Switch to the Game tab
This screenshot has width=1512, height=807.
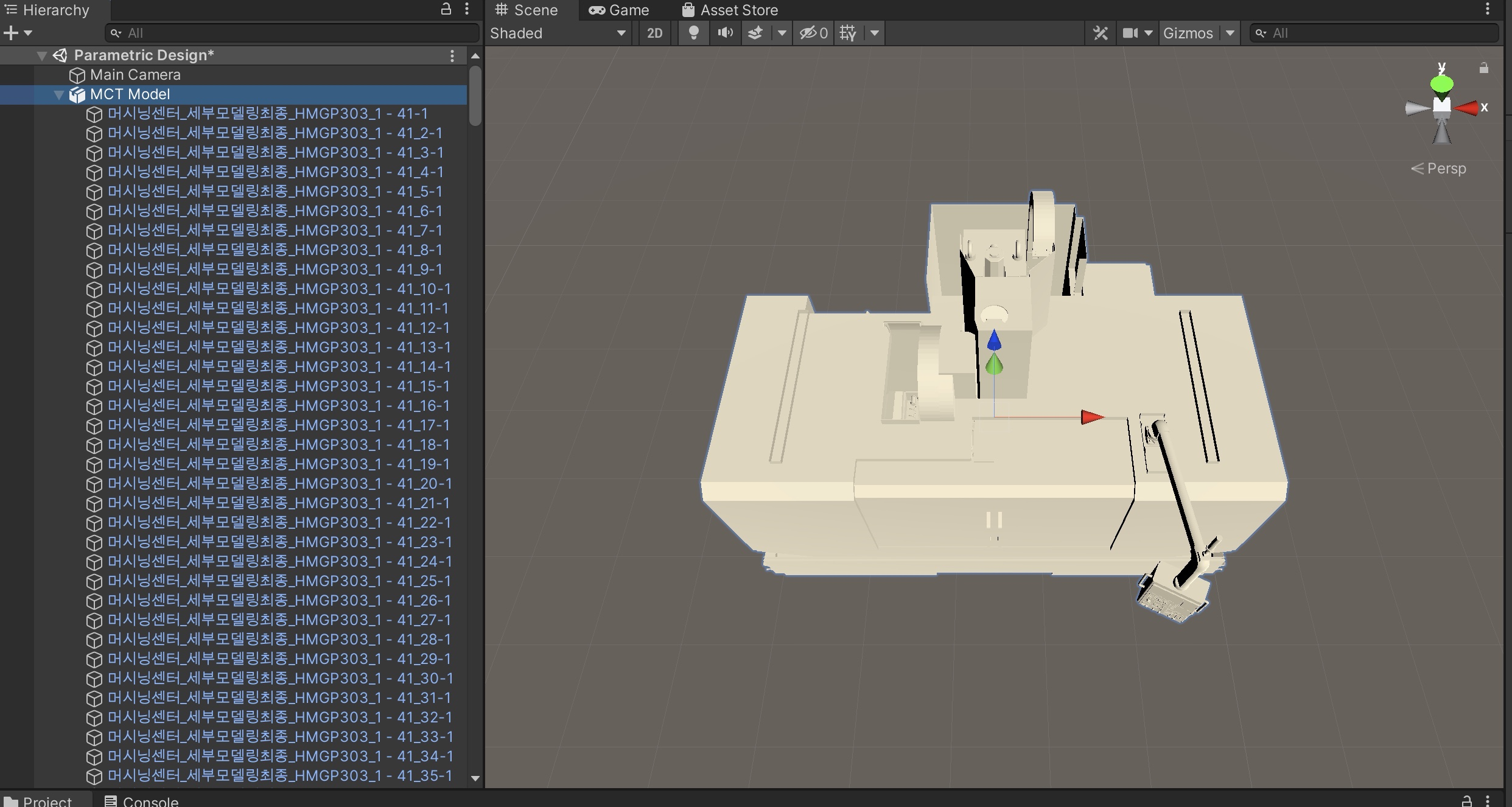[x=619, y=10]
